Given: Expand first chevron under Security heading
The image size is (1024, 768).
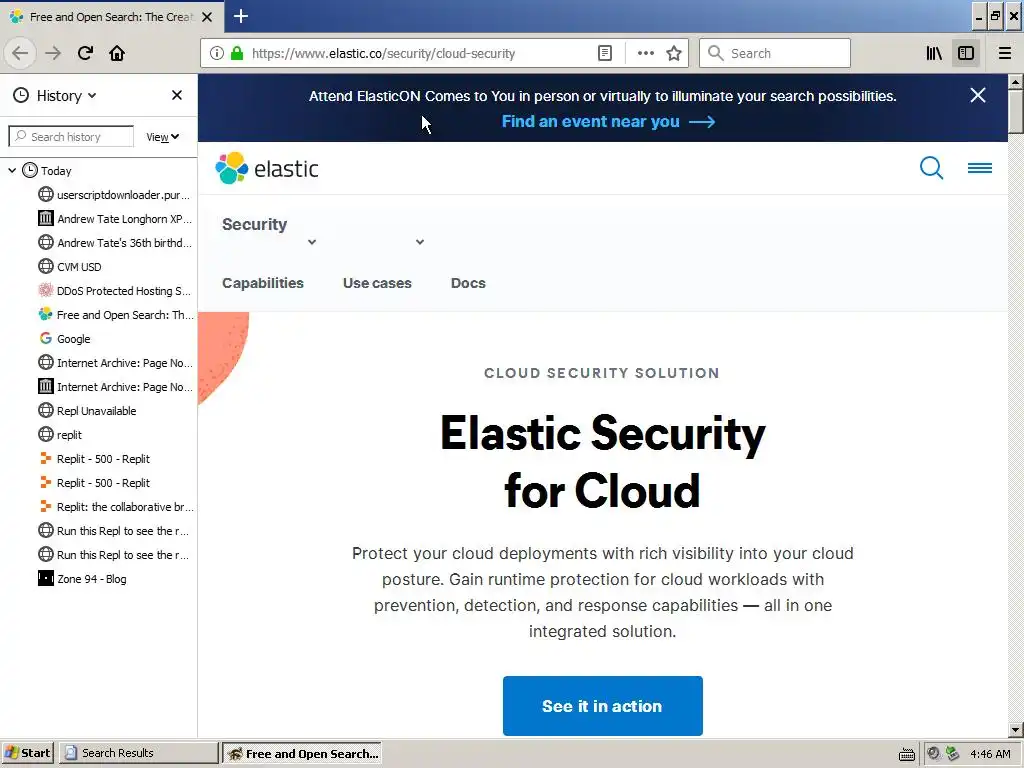Looking at the screenshot, I should [x=312, y=242].
